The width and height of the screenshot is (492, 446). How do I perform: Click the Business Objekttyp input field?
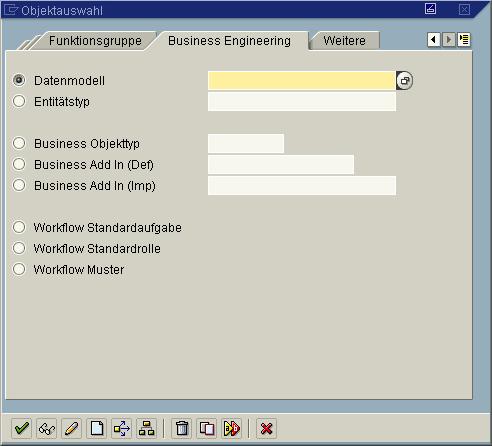click(246, 143)
